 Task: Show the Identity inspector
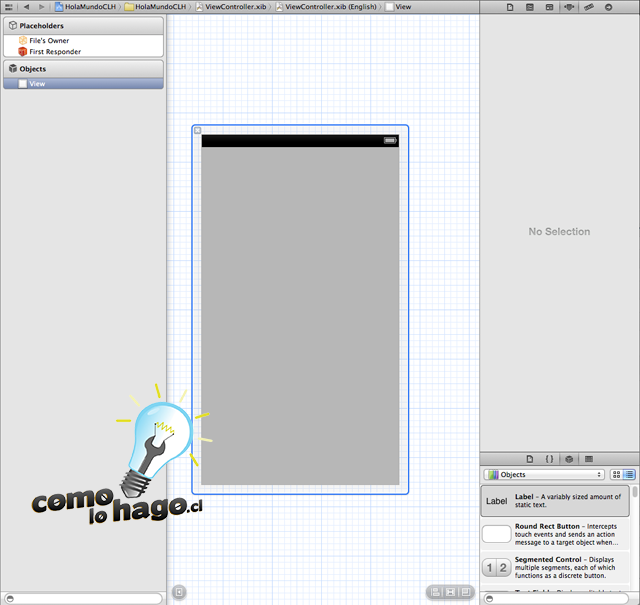click(549, 7)
